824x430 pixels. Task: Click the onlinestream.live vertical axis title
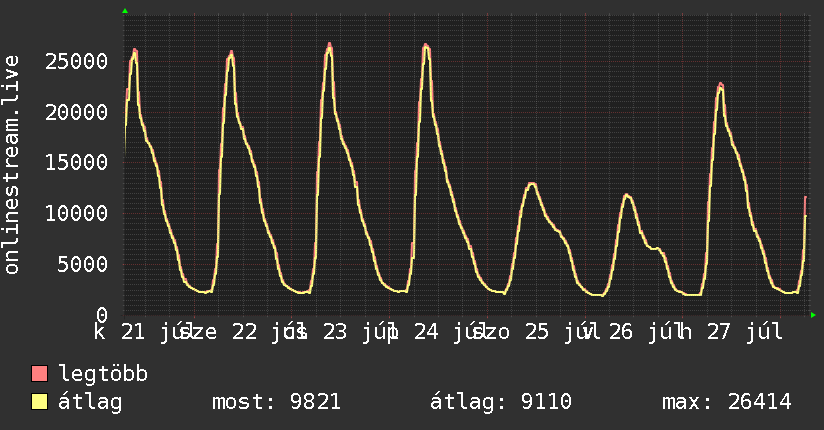click(x=11, y=164)
